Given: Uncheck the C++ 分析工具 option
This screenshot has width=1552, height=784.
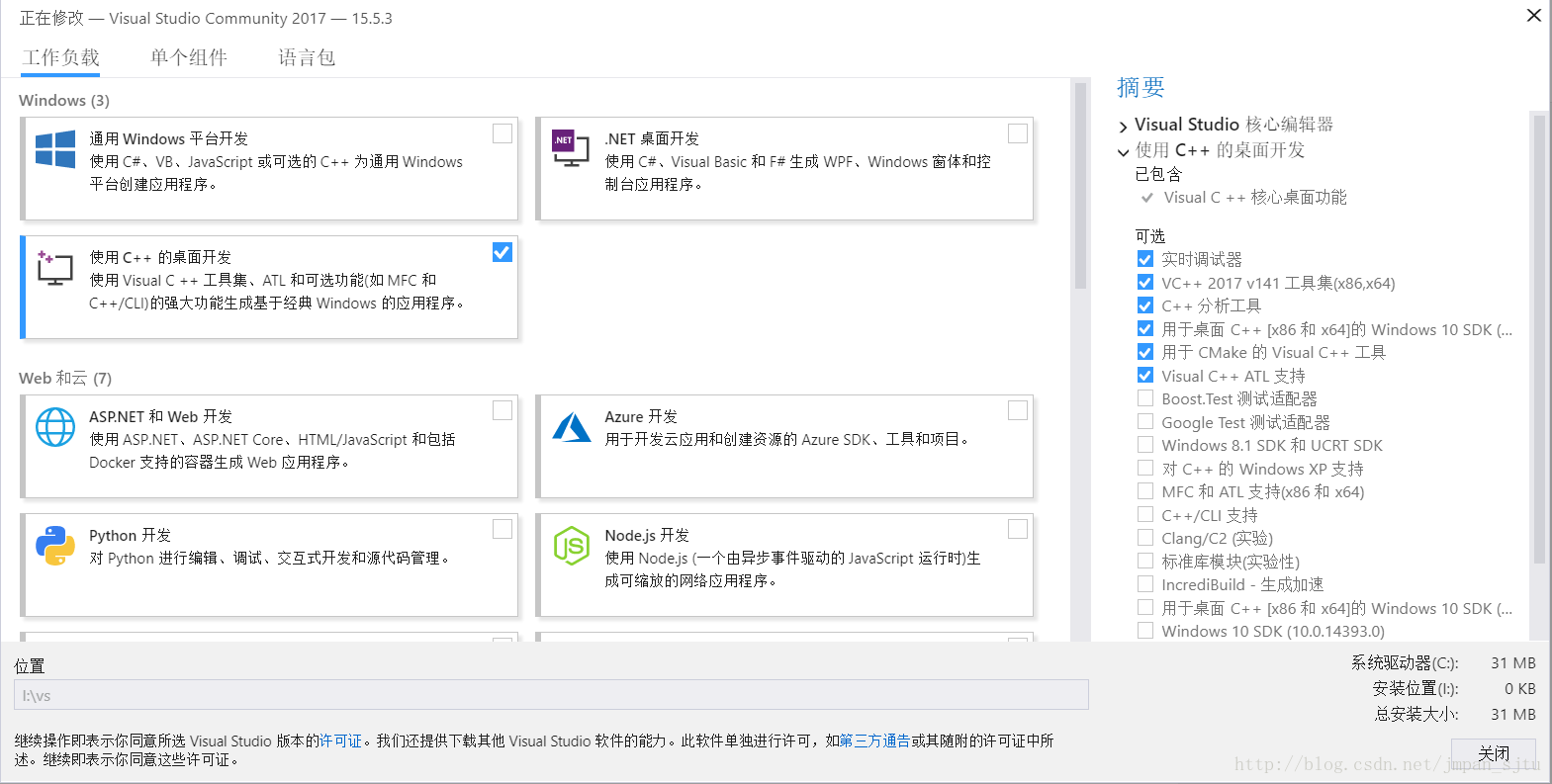Looking at the screenshot, I should (1145, 305).
